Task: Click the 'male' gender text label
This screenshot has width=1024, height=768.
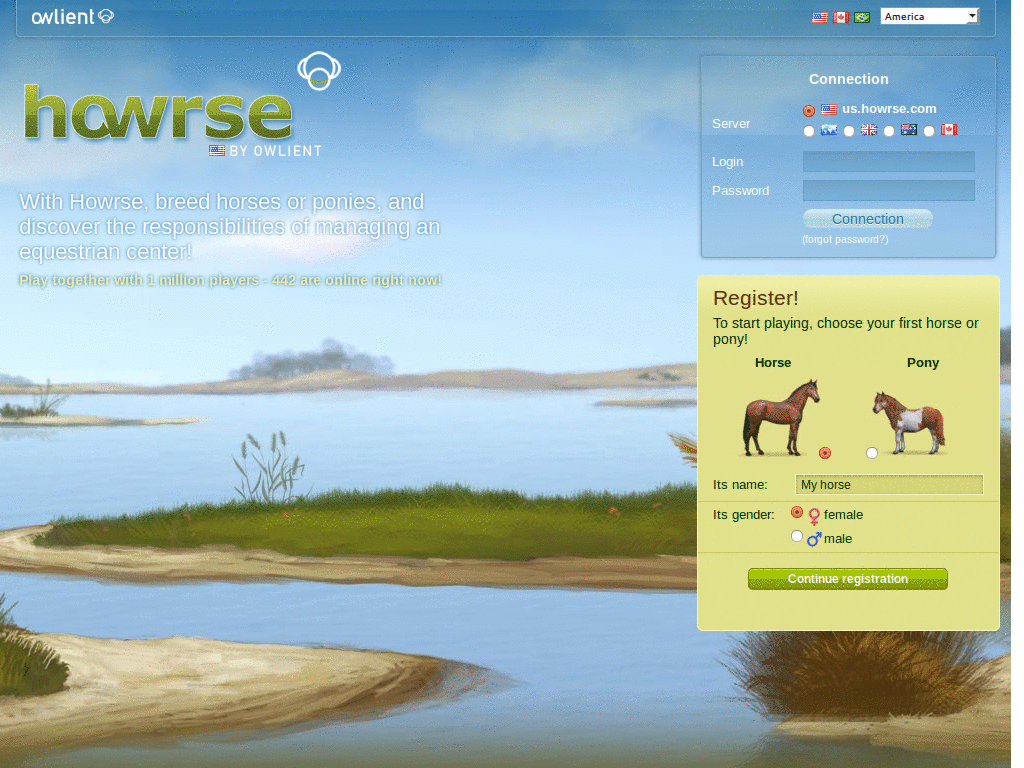Action: pyautogui.click(x=838, y=539)
